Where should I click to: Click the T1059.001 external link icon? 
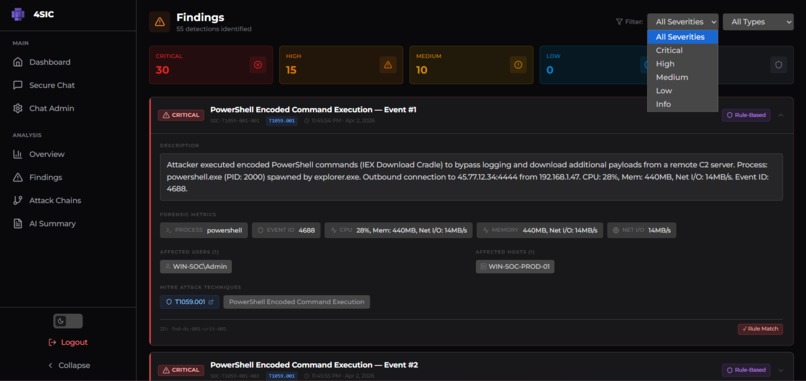point(211,302)
